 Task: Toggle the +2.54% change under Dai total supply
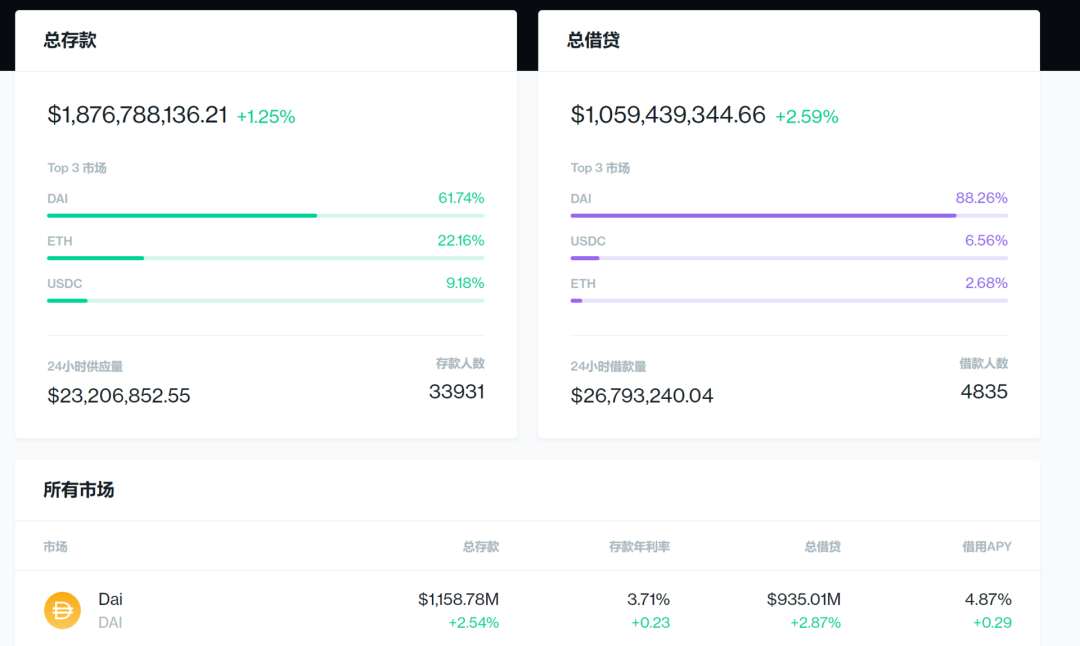[475, 622]
